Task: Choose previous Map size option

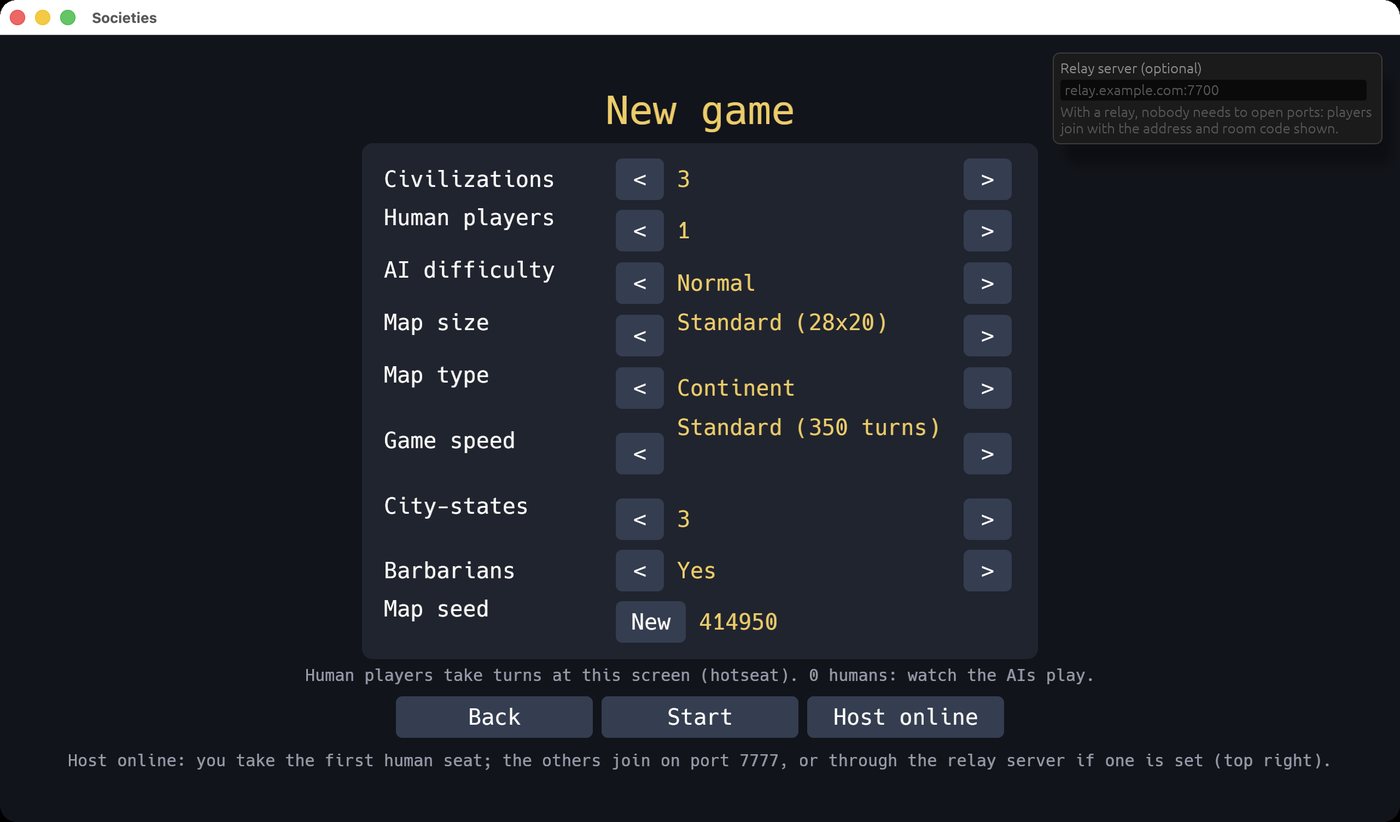Action: (x=640, y=335)
